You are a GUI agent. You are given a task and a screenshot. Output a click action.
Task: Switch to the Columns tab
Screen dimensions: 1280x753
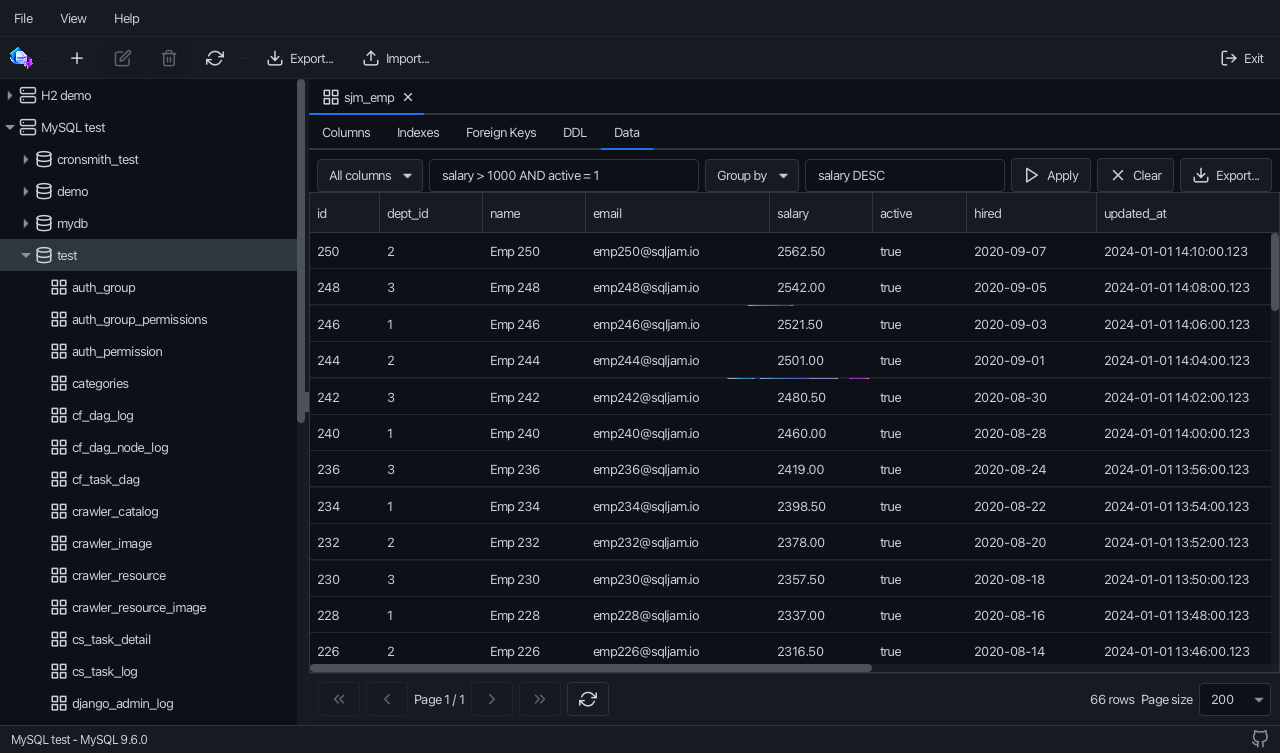tap(346, 132)
